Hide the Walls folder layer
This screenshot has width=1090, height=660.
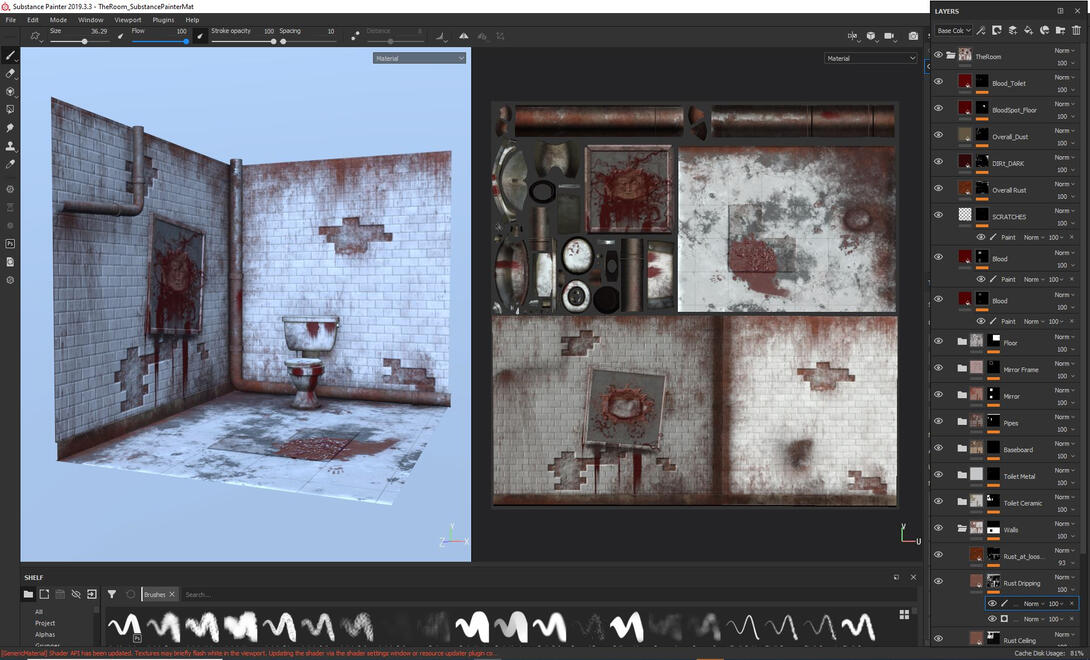[938, 528]
